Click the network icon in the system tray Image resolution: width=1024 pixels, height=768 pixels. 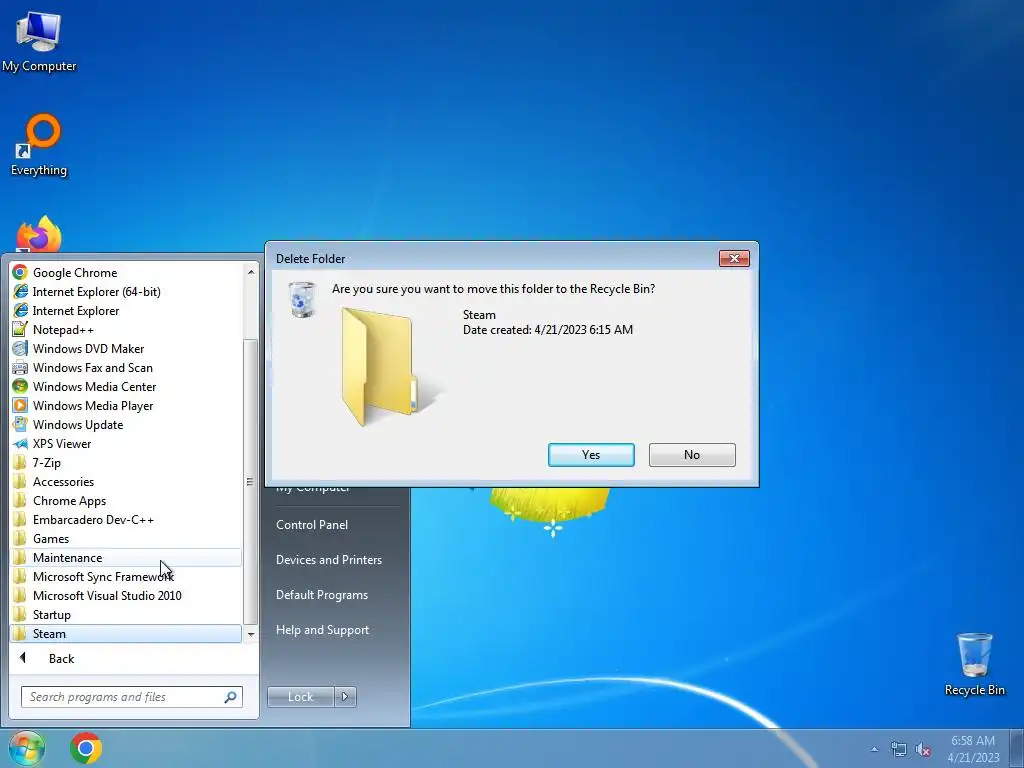pos(899,749)
